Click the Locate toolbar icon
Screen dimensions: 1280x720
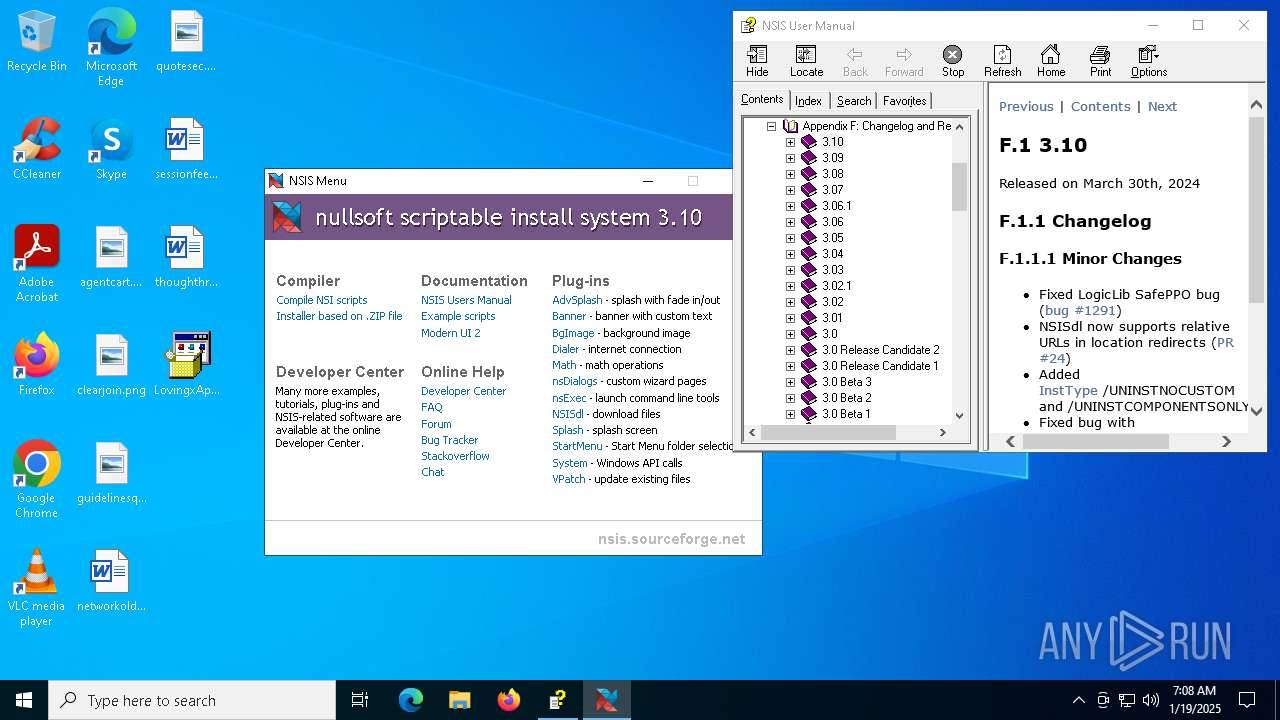pos(806,61)
